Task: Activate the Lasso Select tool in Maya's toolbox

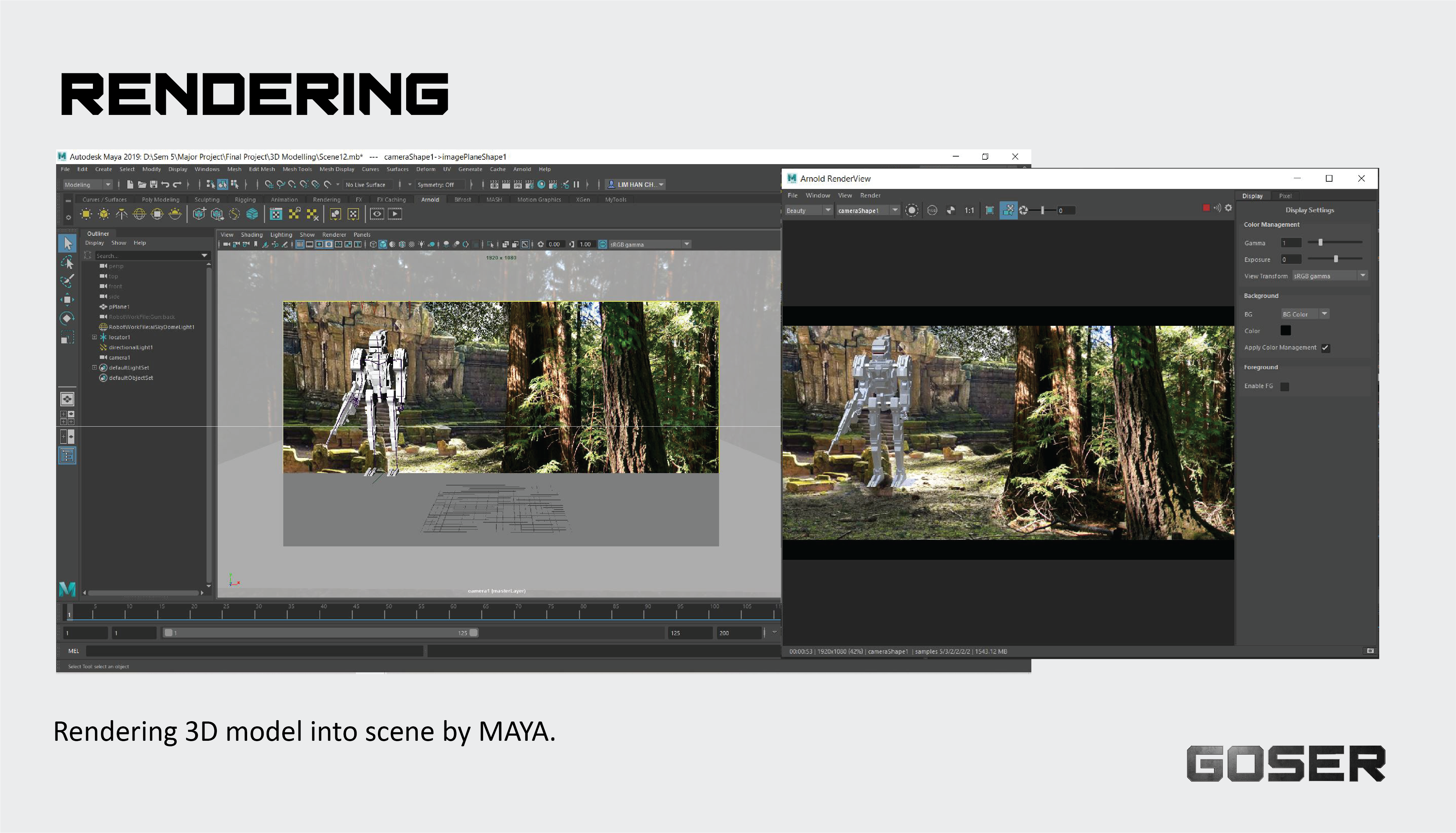Action: (x=67, y=263)
